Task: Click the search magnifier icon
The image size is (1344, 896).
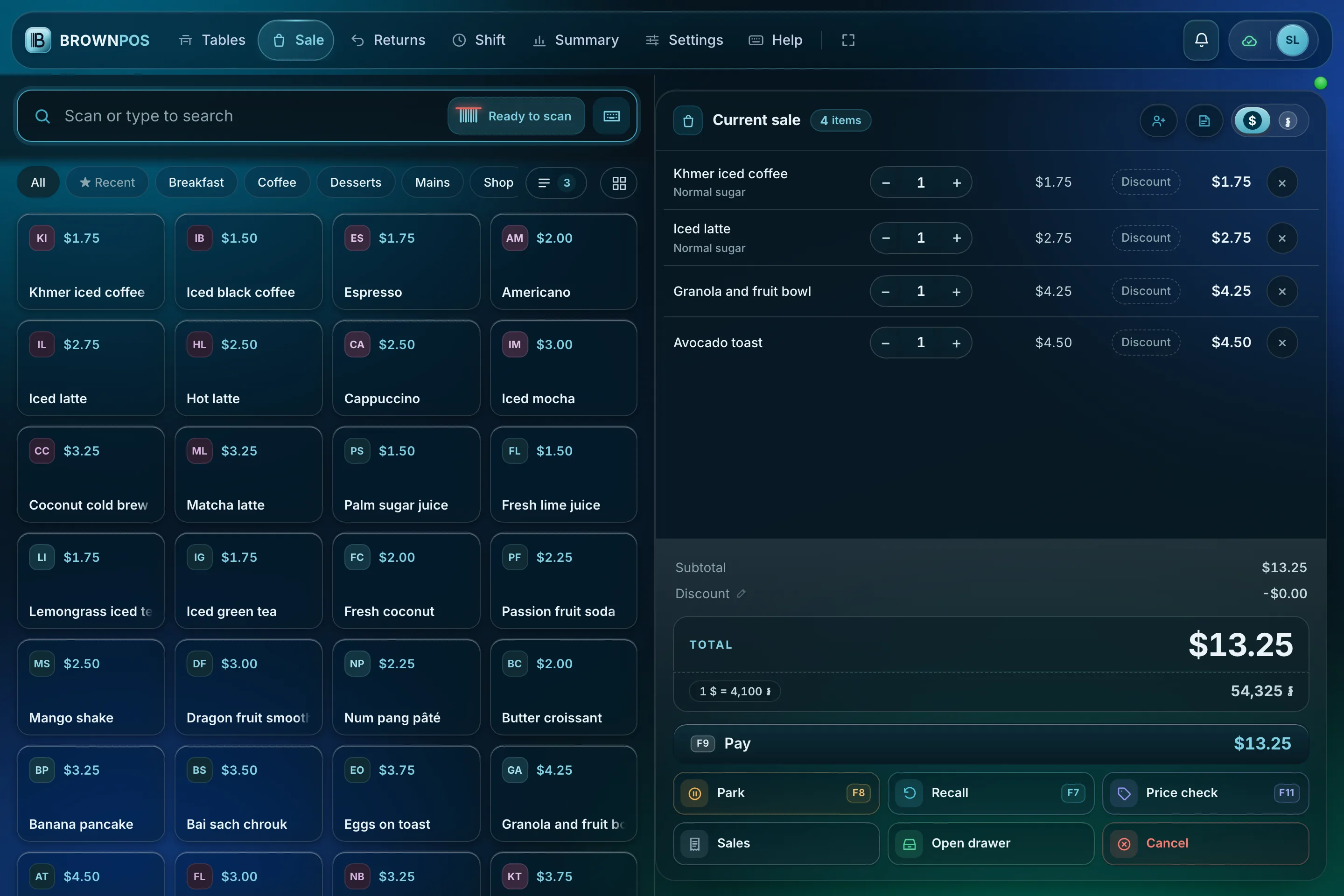Action: click(x=42, y=116)
